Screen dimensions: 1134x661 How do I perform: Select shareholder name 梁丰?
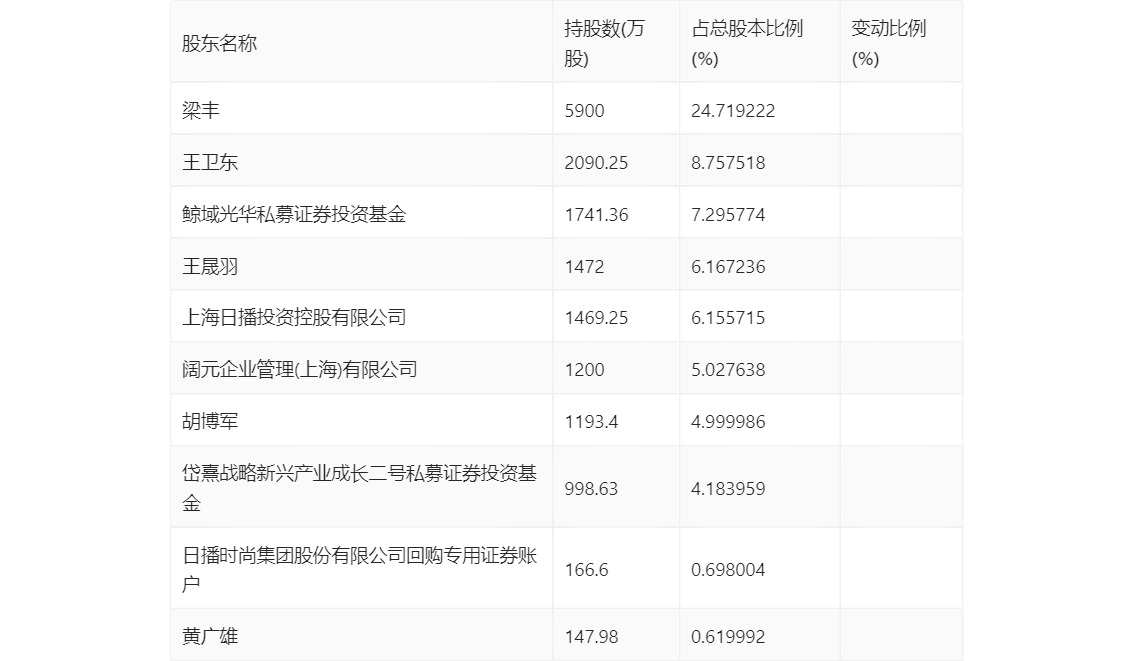(200, 110)
